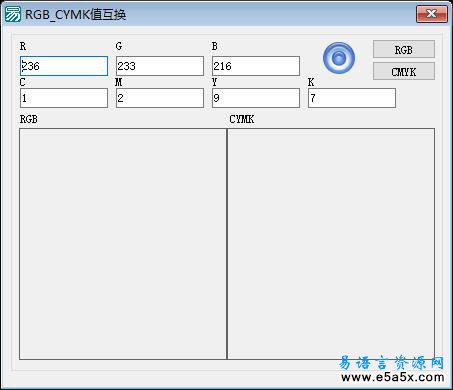Close the RGB_CYMK conversion window

click(x=432, y=14)
